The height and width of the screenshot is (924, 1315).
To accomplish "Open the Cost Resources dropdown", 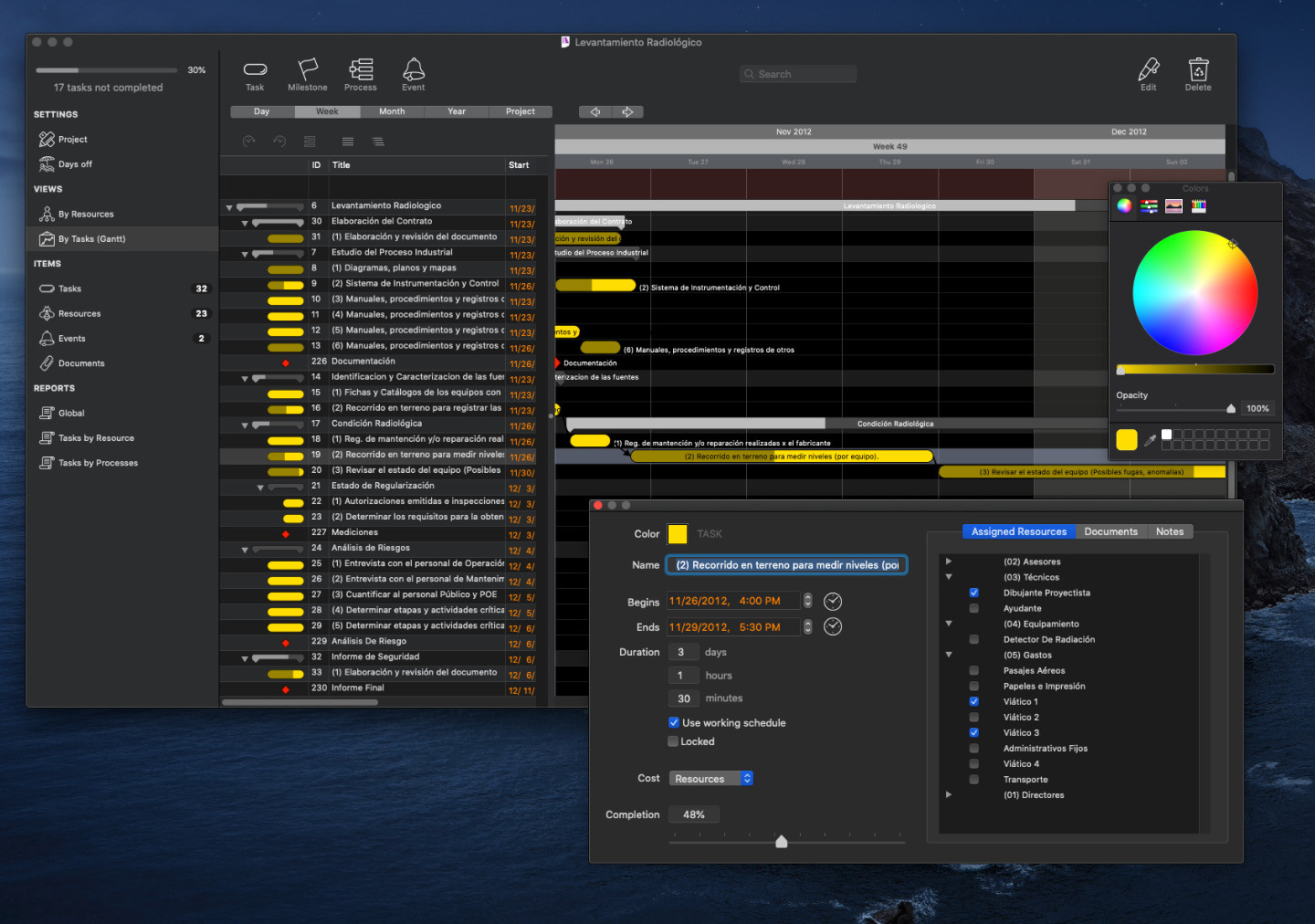I will coord(711,779).
